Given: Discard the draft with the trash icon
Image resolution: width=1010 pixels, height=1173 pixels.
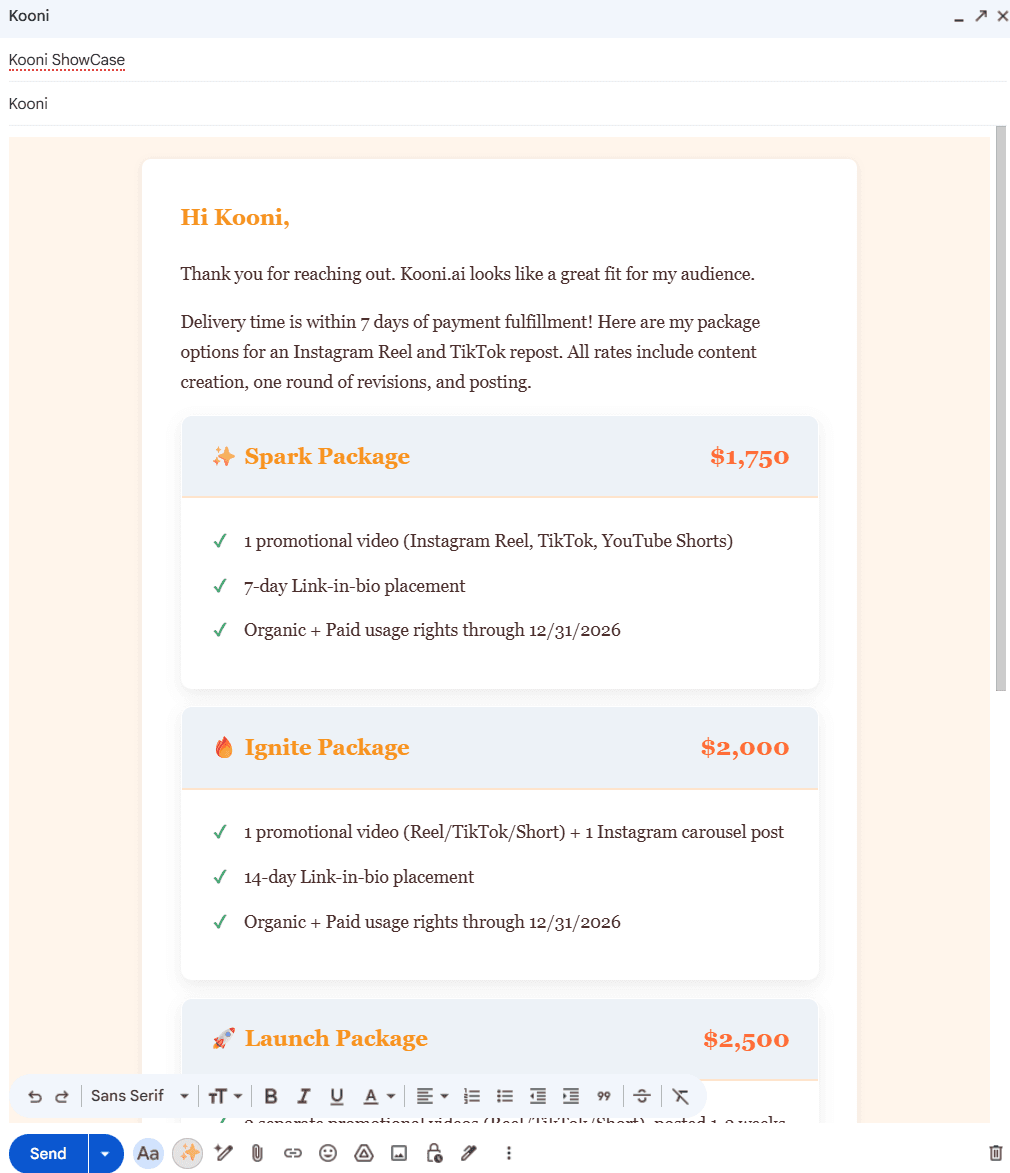Looking at the screenshot, I should (995, 1153).
